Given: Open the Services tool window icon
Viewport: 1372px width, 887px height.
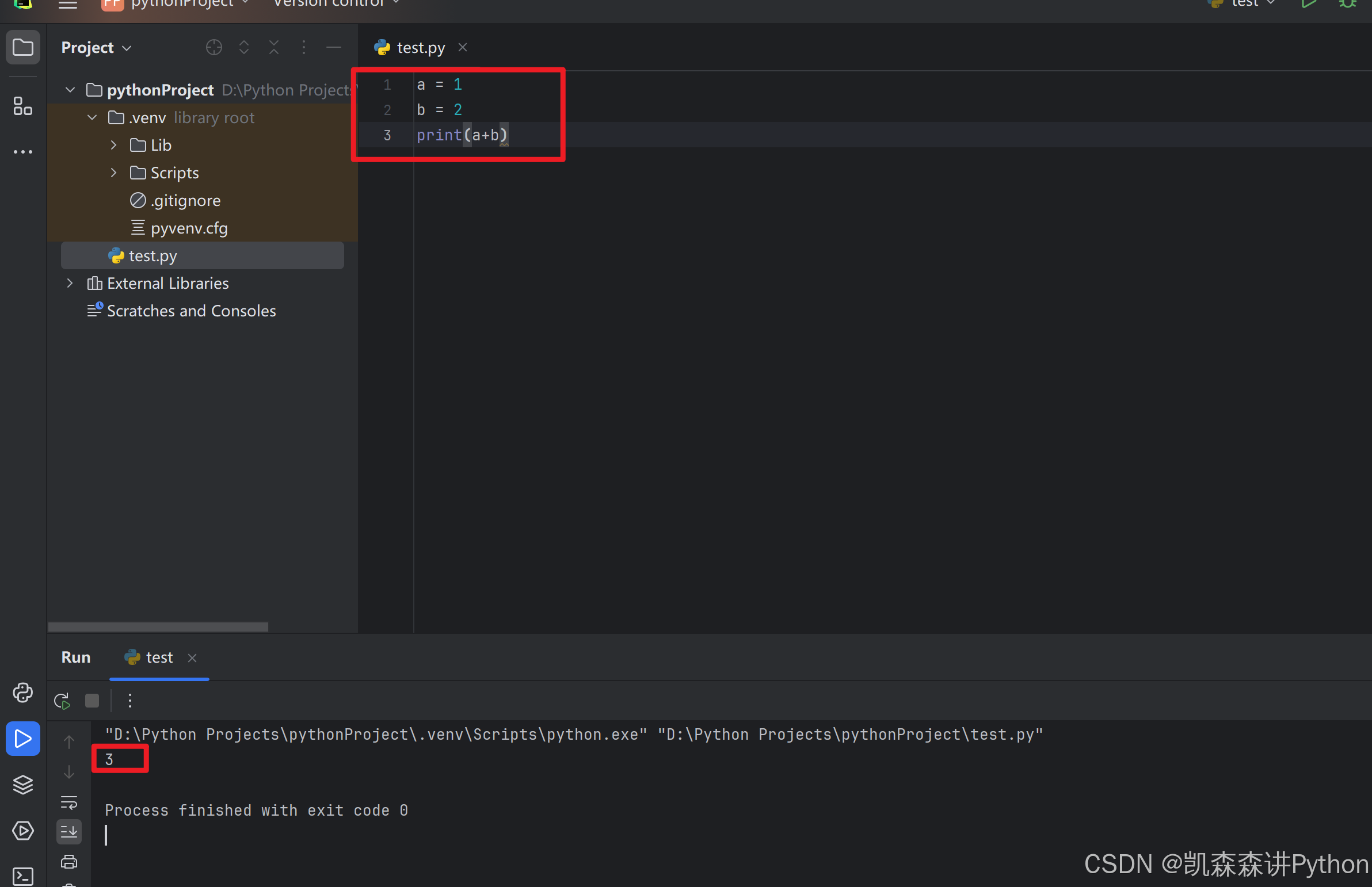Looking at the screenshot, I should (22, 831).
